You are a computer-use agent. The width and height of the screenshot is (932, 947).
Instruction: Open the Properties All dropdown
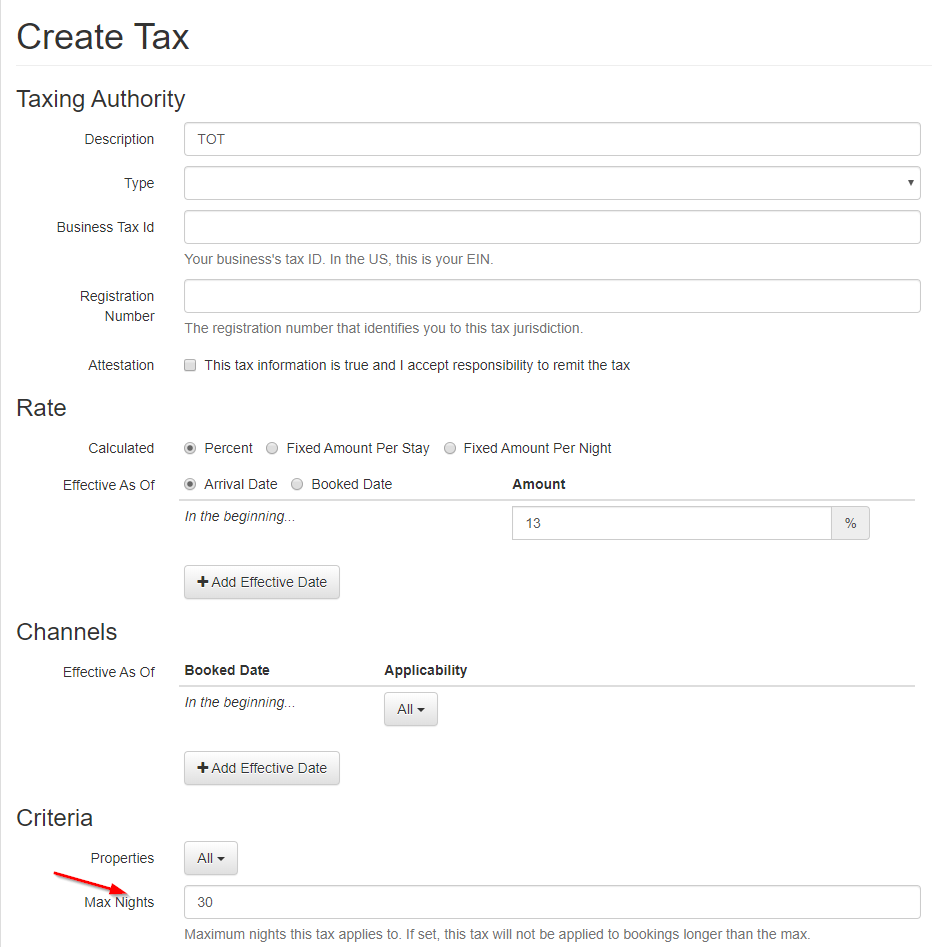click(x=211, y=858)
